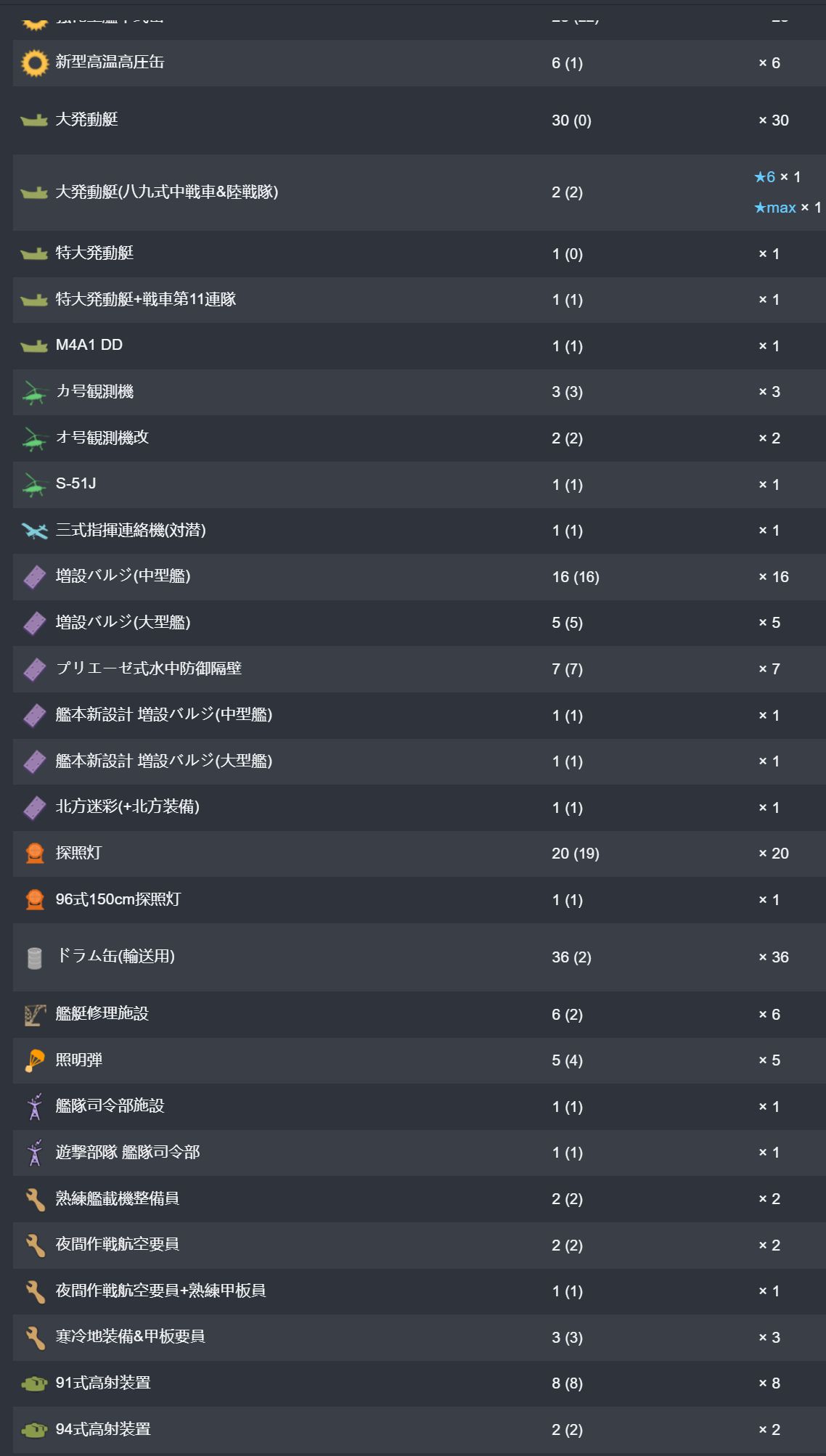This screenshot has width=826, height=1456.
Task: Click the star shell icon beside 照明弾
Action: [34, 1061]
